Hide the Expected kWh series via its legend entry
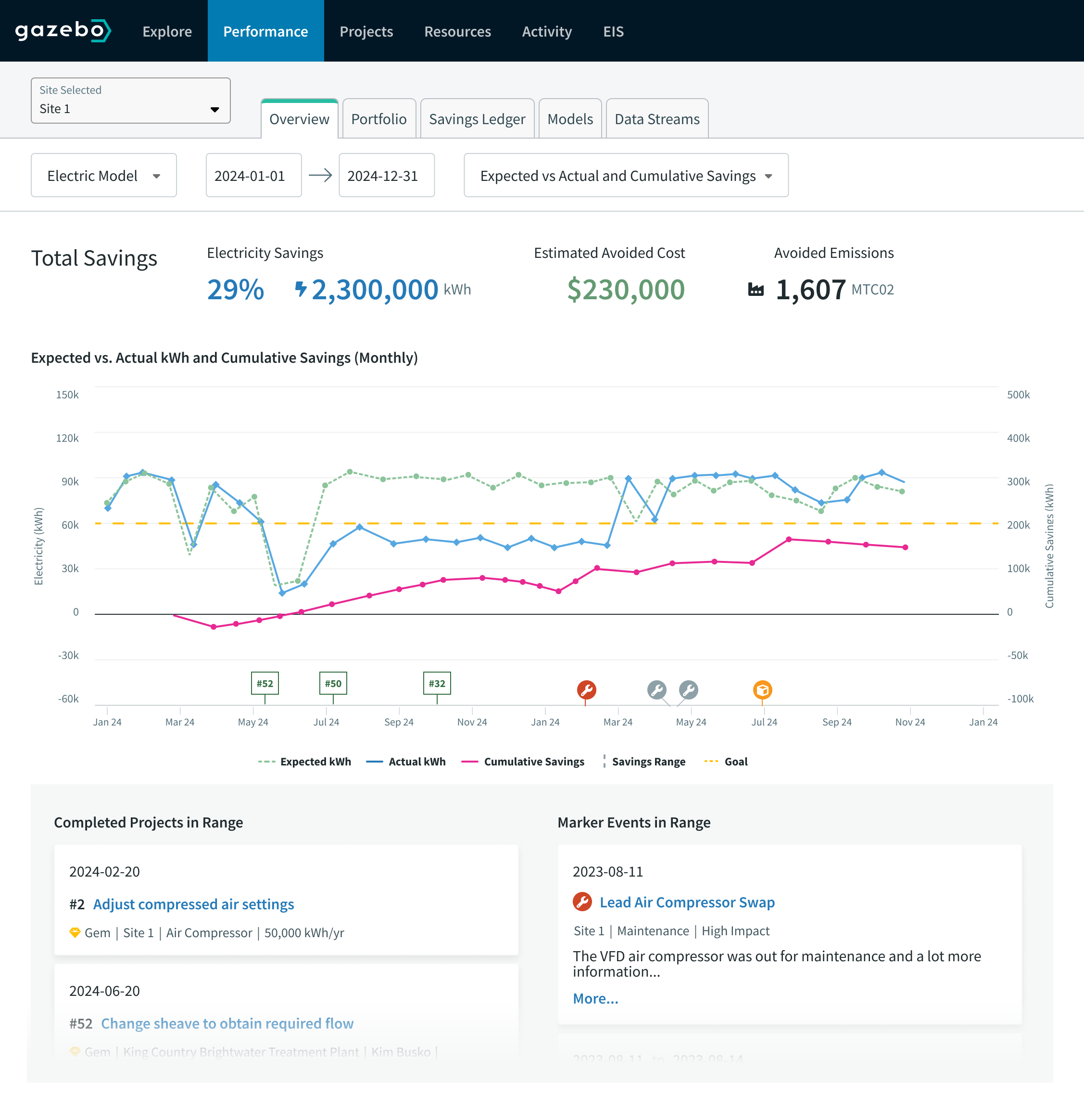1084x1120 pixels. 315,761
